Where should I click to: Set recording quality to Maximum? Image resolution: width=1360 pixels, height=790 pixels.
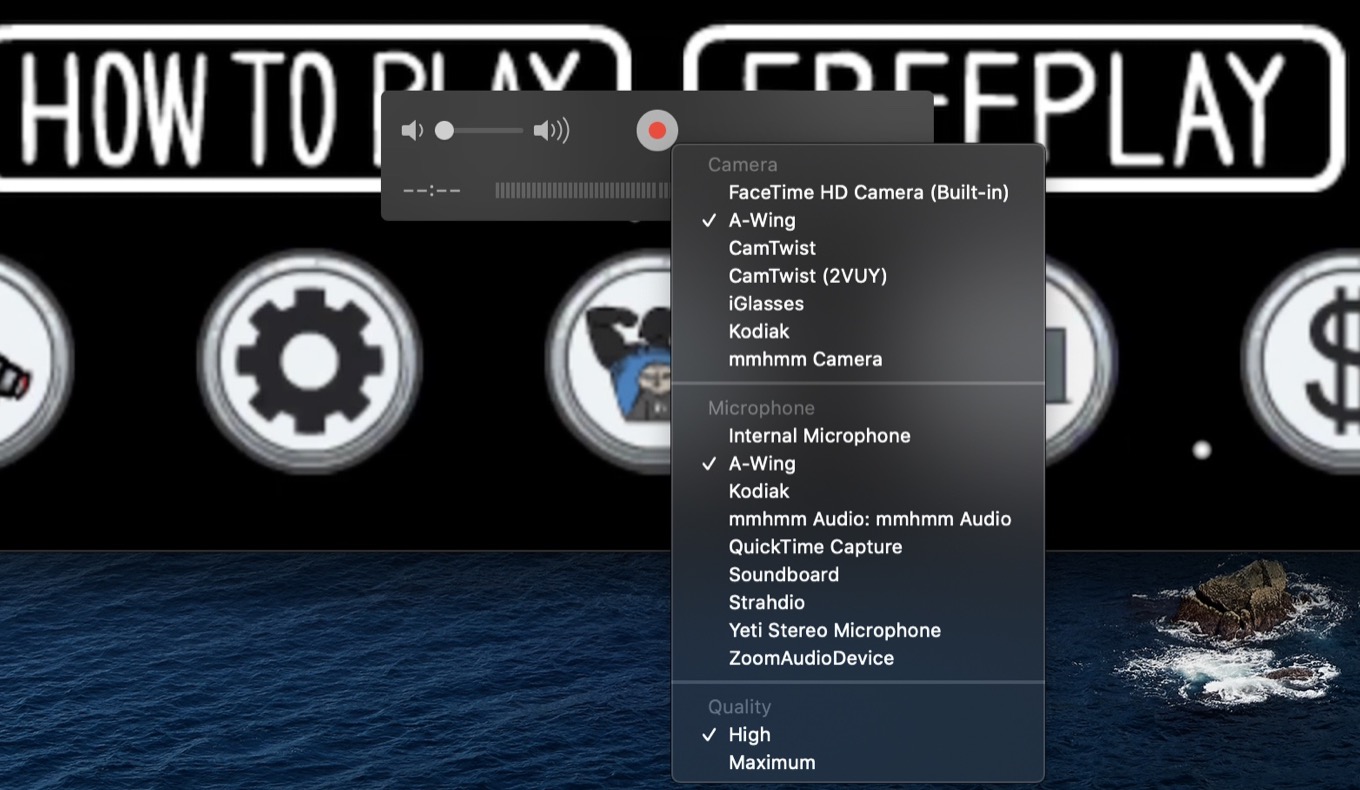coord(772,762)
